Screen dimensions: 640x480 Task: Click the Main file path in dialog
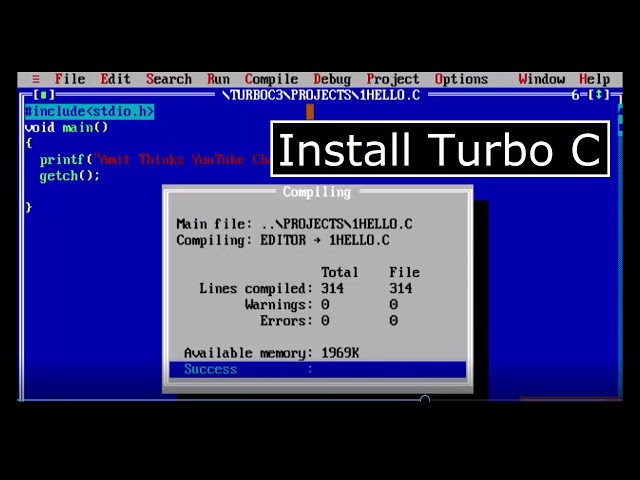[336, 224]
